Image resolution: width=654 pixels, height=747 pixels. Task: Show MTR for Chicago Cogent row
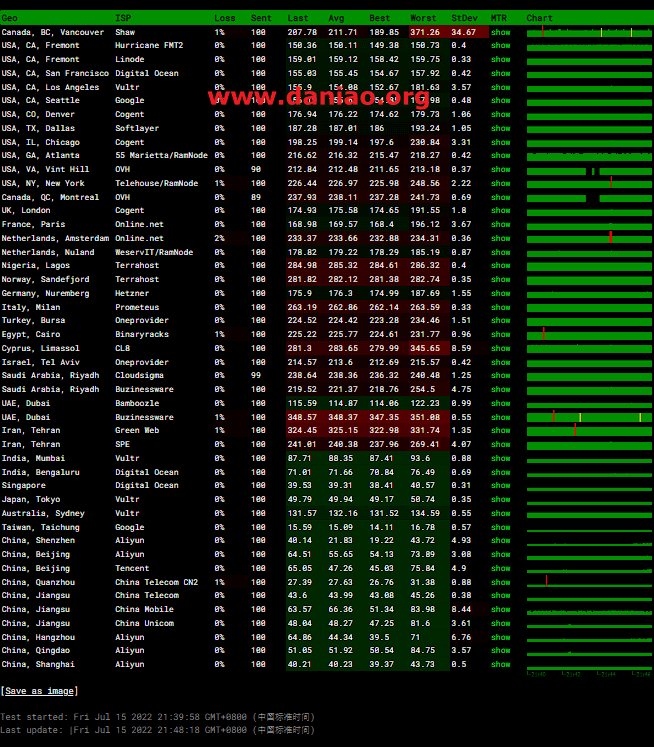pos(500,142)
